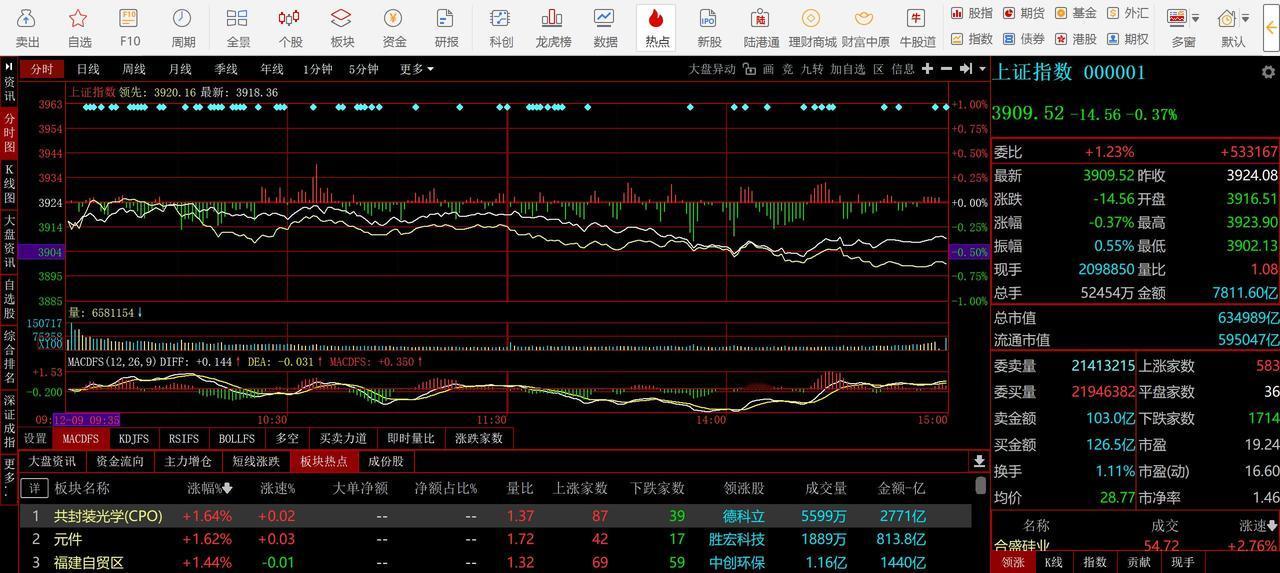Viewport: 1280px width, 573px height.
Task: Click the 热点 flame icon
Action: (x=656, y=27)
